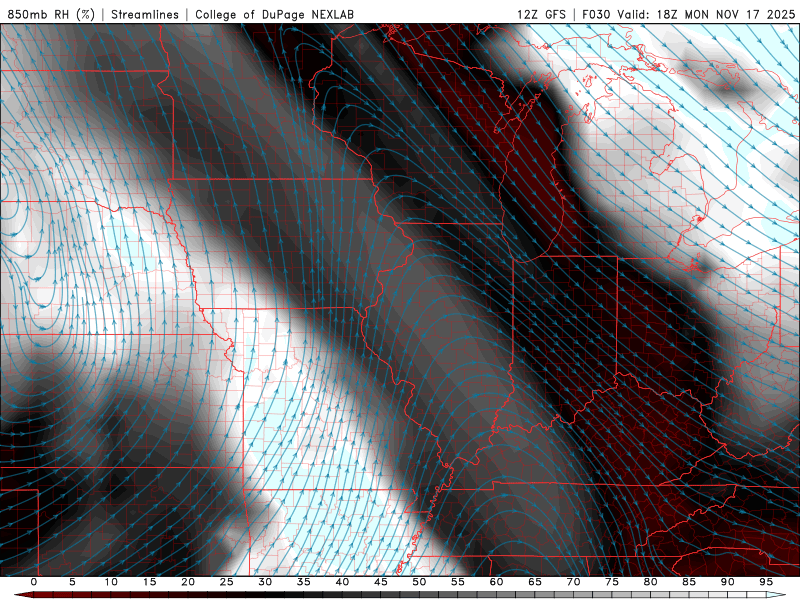Click the color scale label "35"
The width and height of the screenshot is (800, 600).
point(304,582)
